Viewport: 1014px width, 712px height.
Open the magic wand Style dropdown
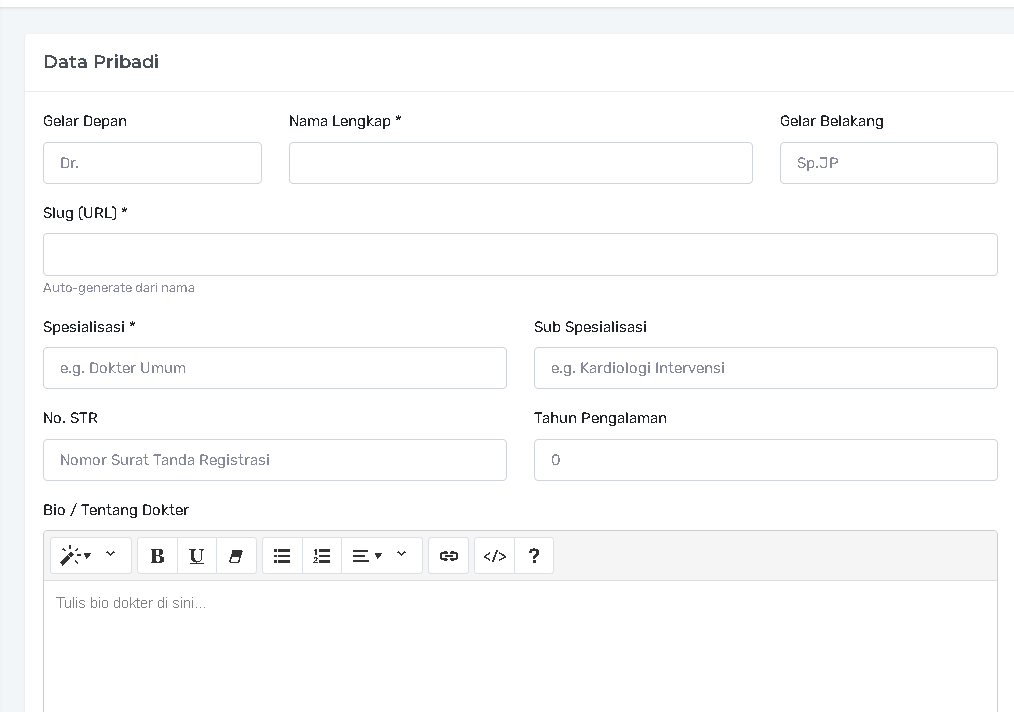coord(74,556)
